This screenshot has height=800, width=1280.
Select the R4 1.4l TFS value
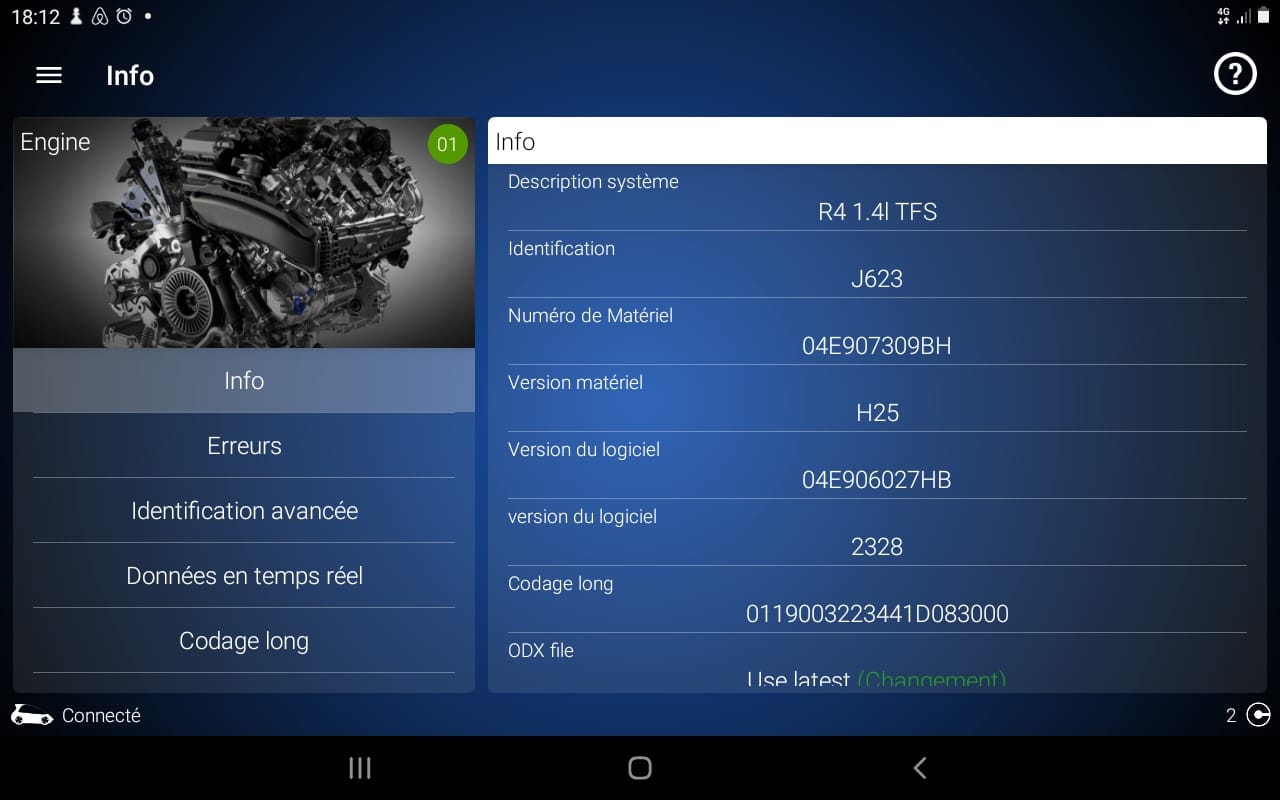point(877,212)
